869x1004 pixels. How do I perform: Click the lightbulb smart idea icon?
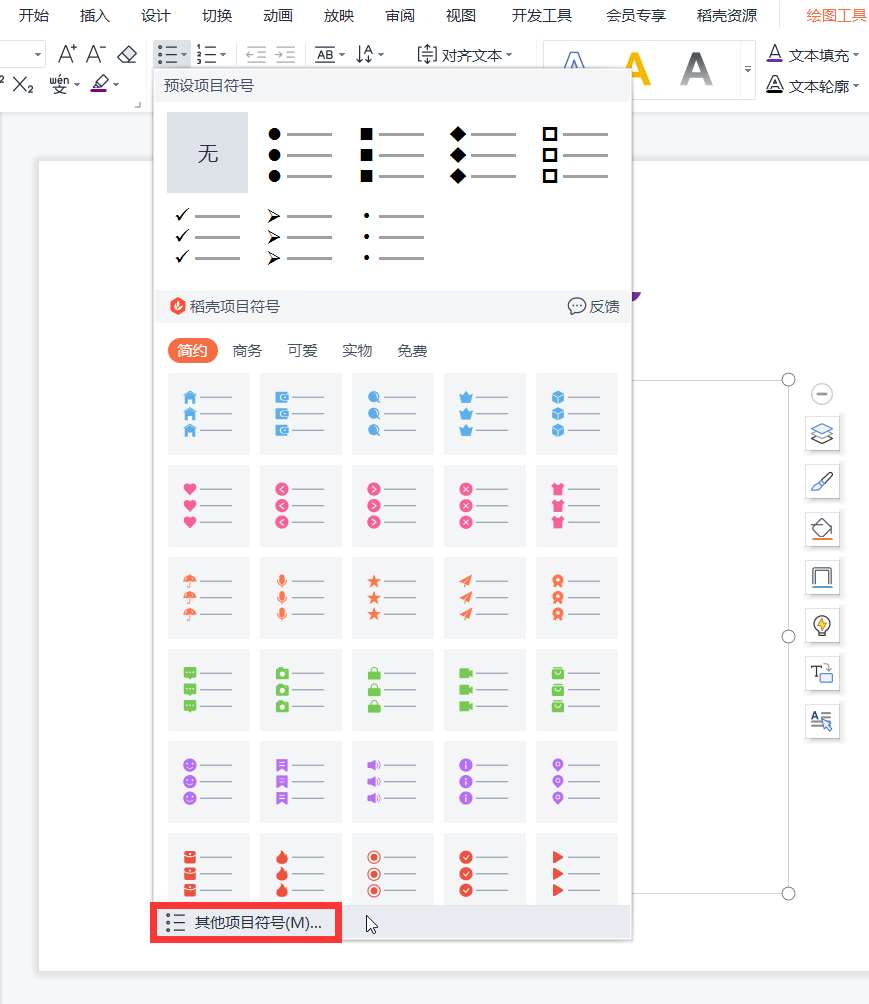click(822, 626)
